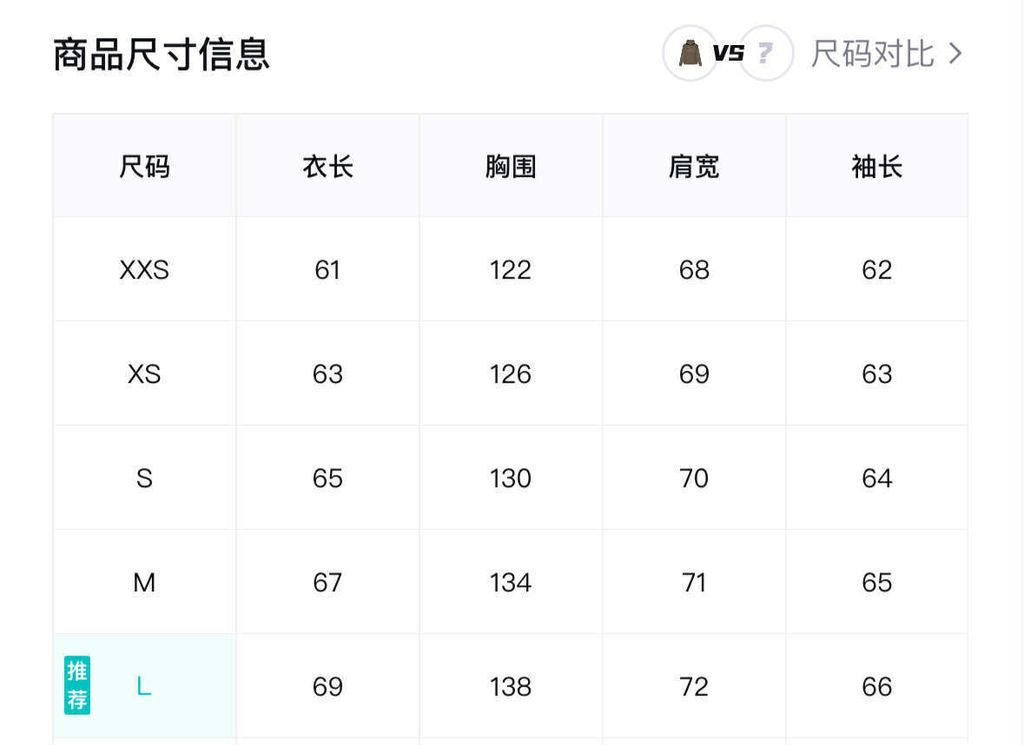The width and height of the screenshot is (1024, 745).
Task: Click the brown jacket thumbnail icon
Action: [x=690, y=53]
